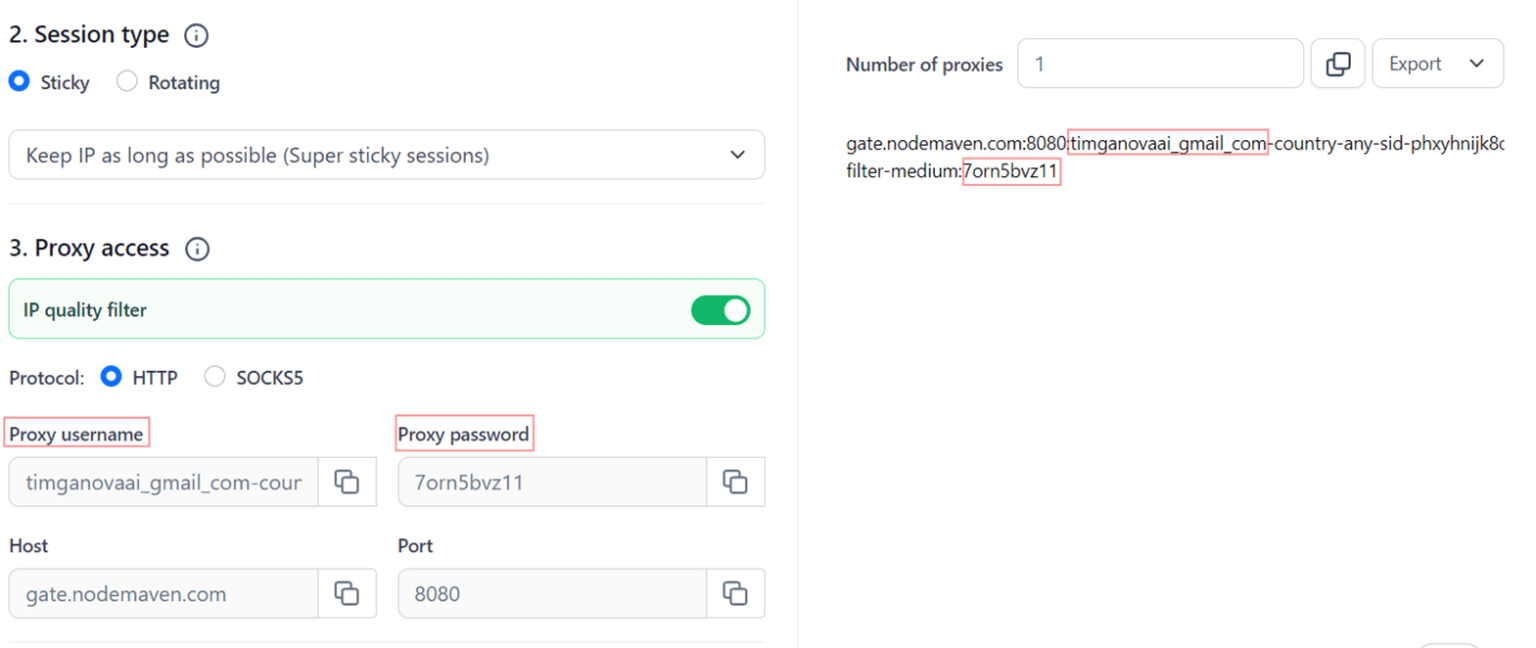Switch session type to Rotating
The image size is (1536, 648).
[x=126, y=82]
